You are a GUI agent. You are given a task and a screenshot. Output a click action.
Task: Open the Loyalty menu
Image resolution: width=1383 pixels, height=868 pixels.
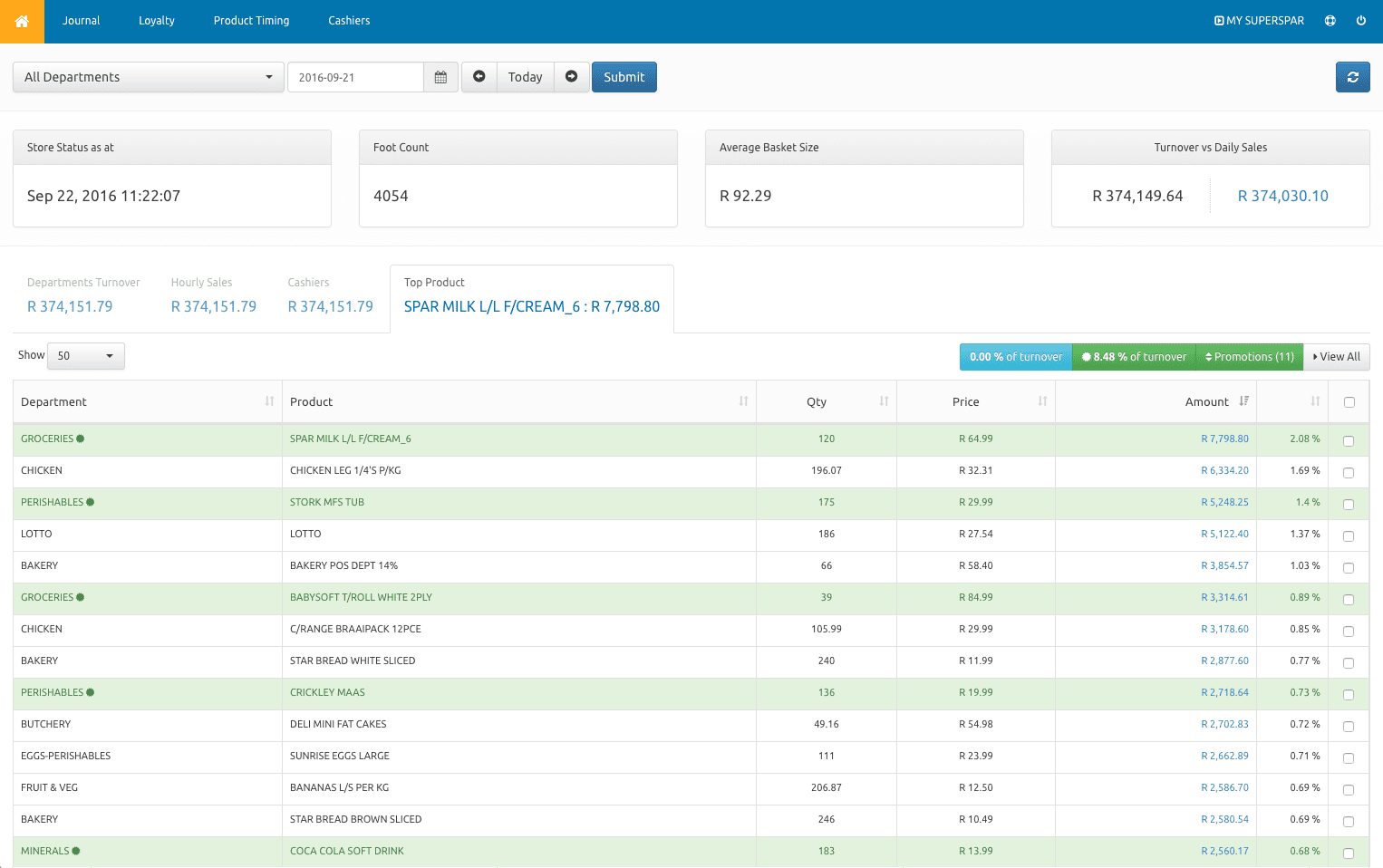(x=157, y=21)
